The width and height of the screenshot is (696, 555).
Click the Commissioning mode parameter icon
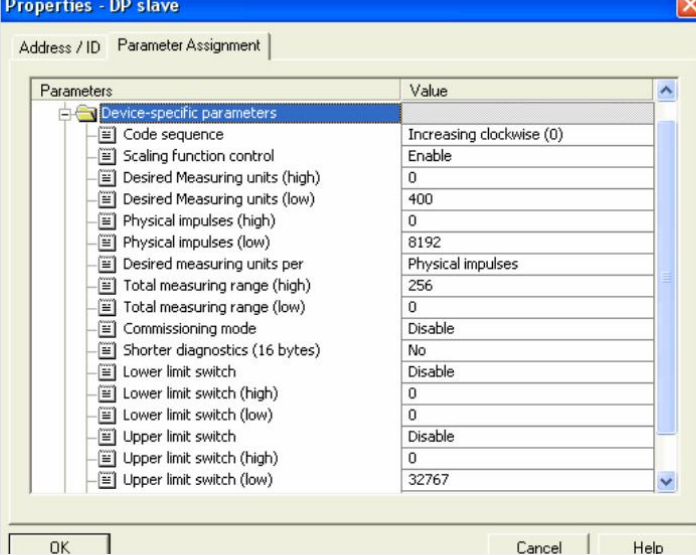pyautogui.click(x=107, y=329)
